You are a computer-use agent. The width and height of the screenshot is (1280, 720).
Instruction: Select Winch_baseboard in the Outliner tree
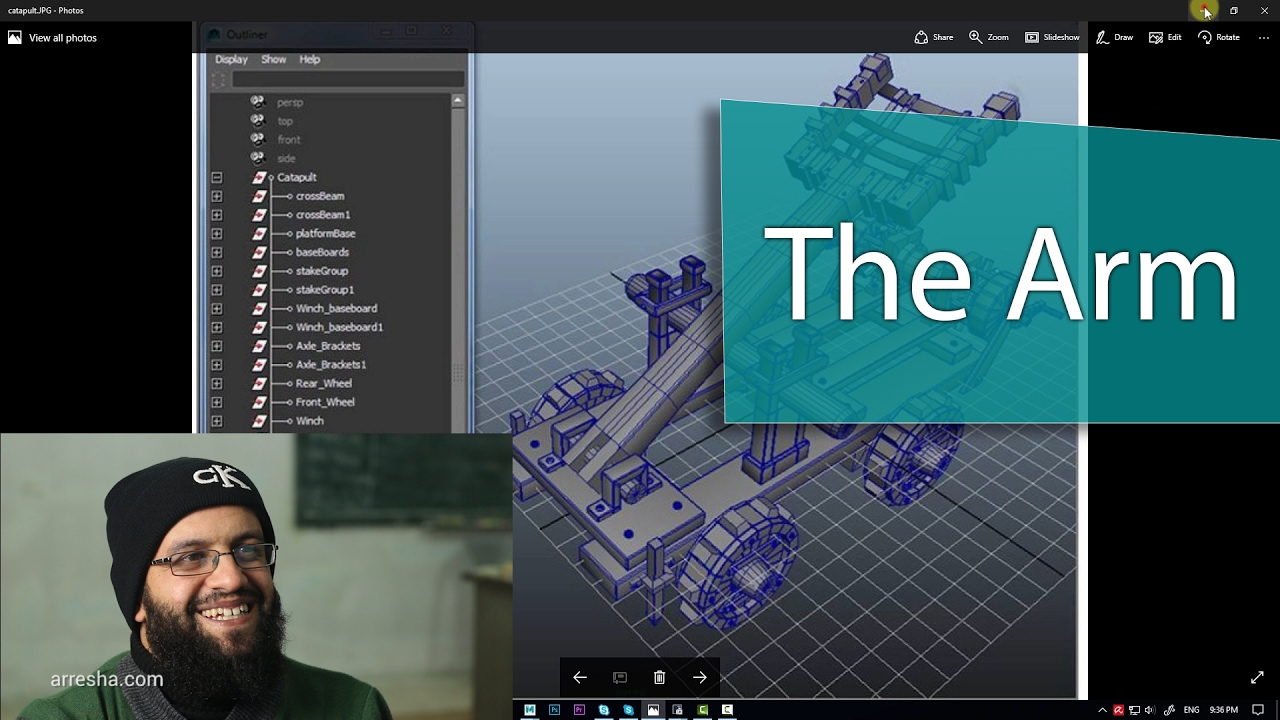[336, 309]
